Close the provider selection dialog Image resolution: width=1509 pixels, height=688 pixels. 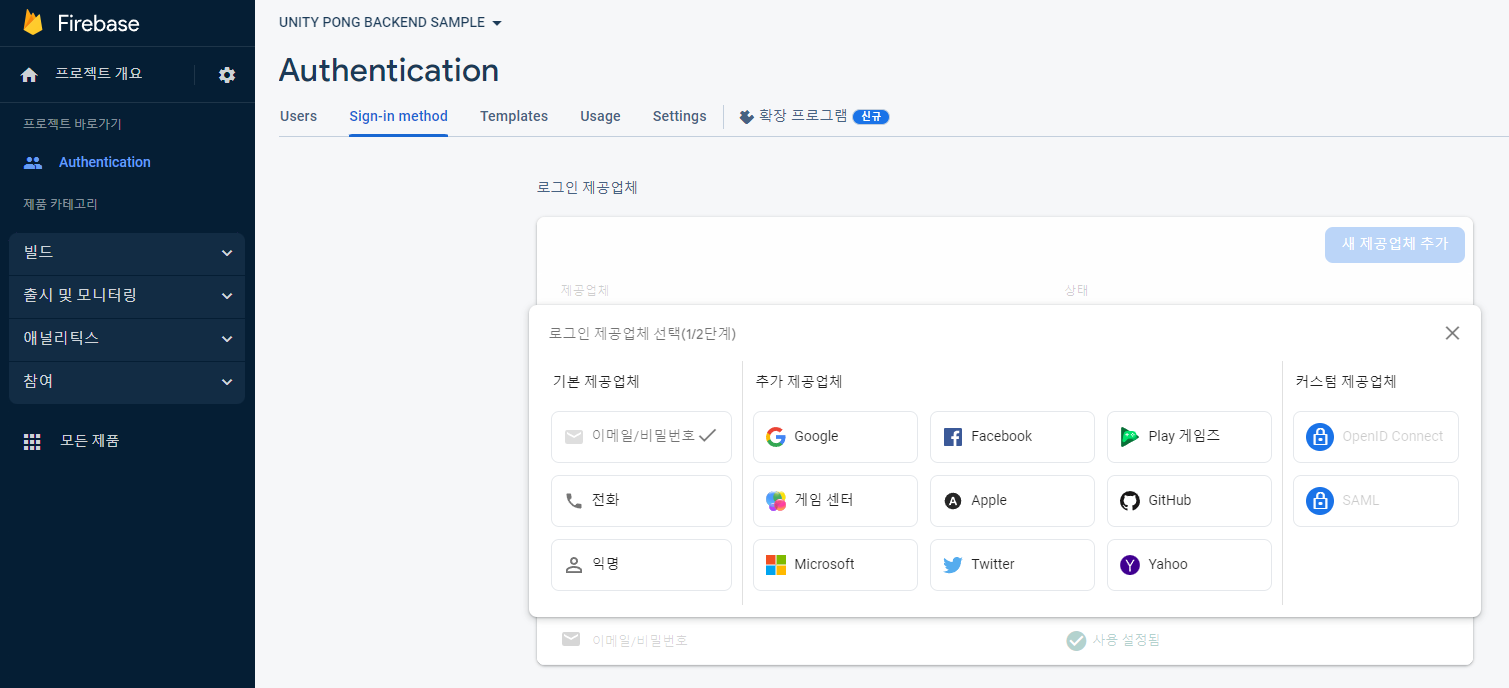point(1453,333)
